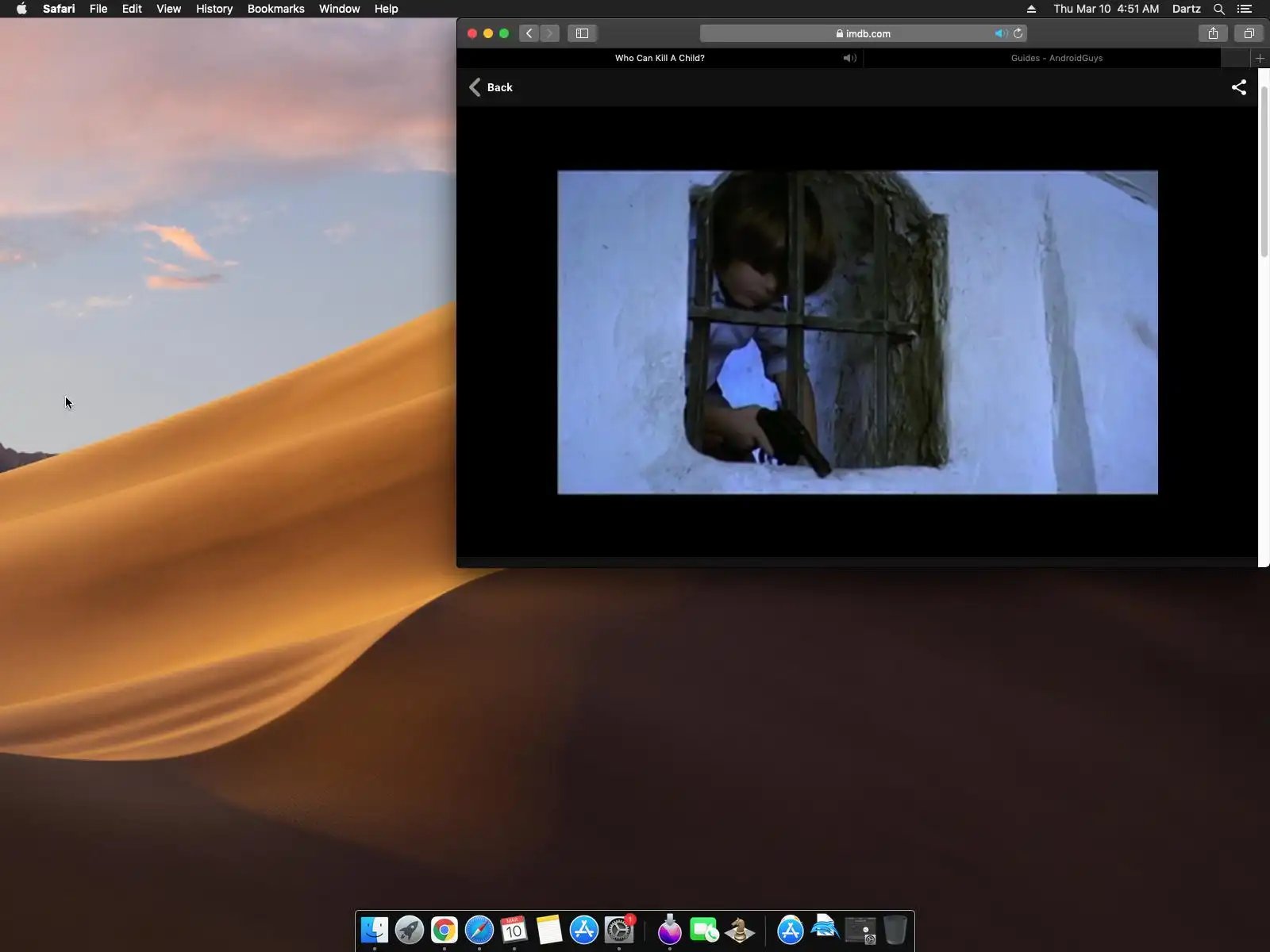This screenshot has width=1270, height=952.
Task: Switch to the Guides - AndroidGuys tab
Action: pyautogui.click(x=1056, y=58)
